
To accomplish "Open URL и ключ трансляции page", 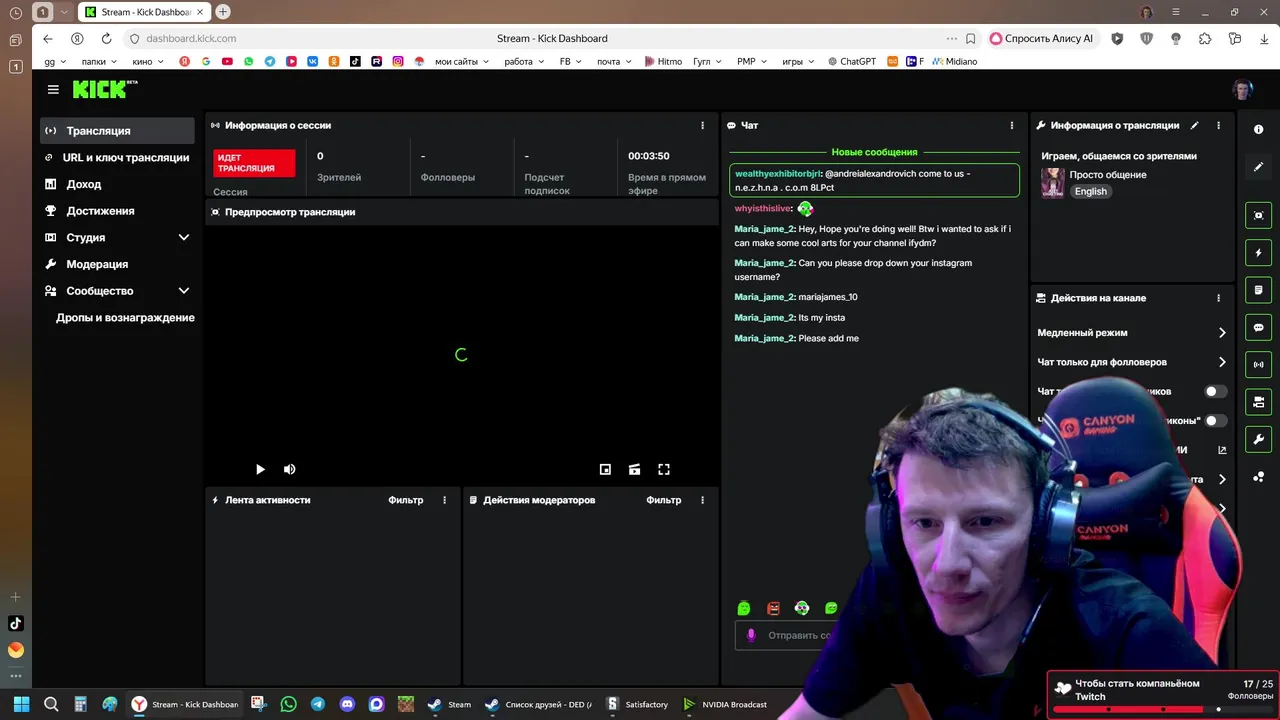I will click(117, 158).
